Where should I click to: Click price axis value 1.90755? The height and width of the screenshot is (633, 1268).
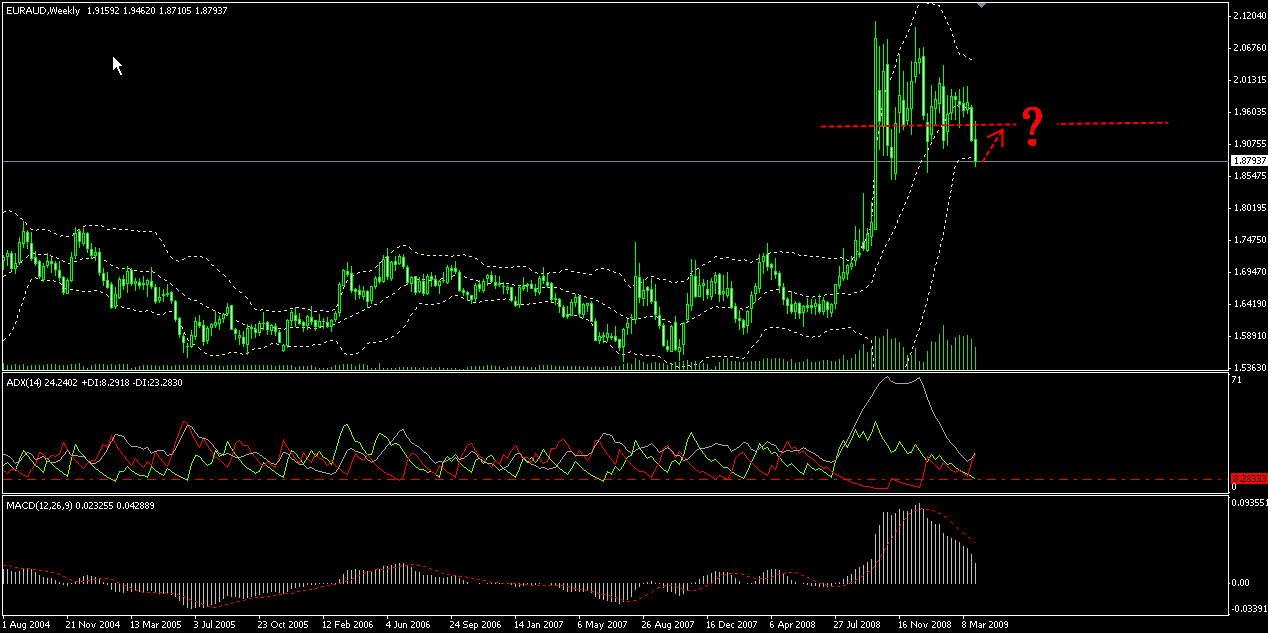click(1249, 144)
